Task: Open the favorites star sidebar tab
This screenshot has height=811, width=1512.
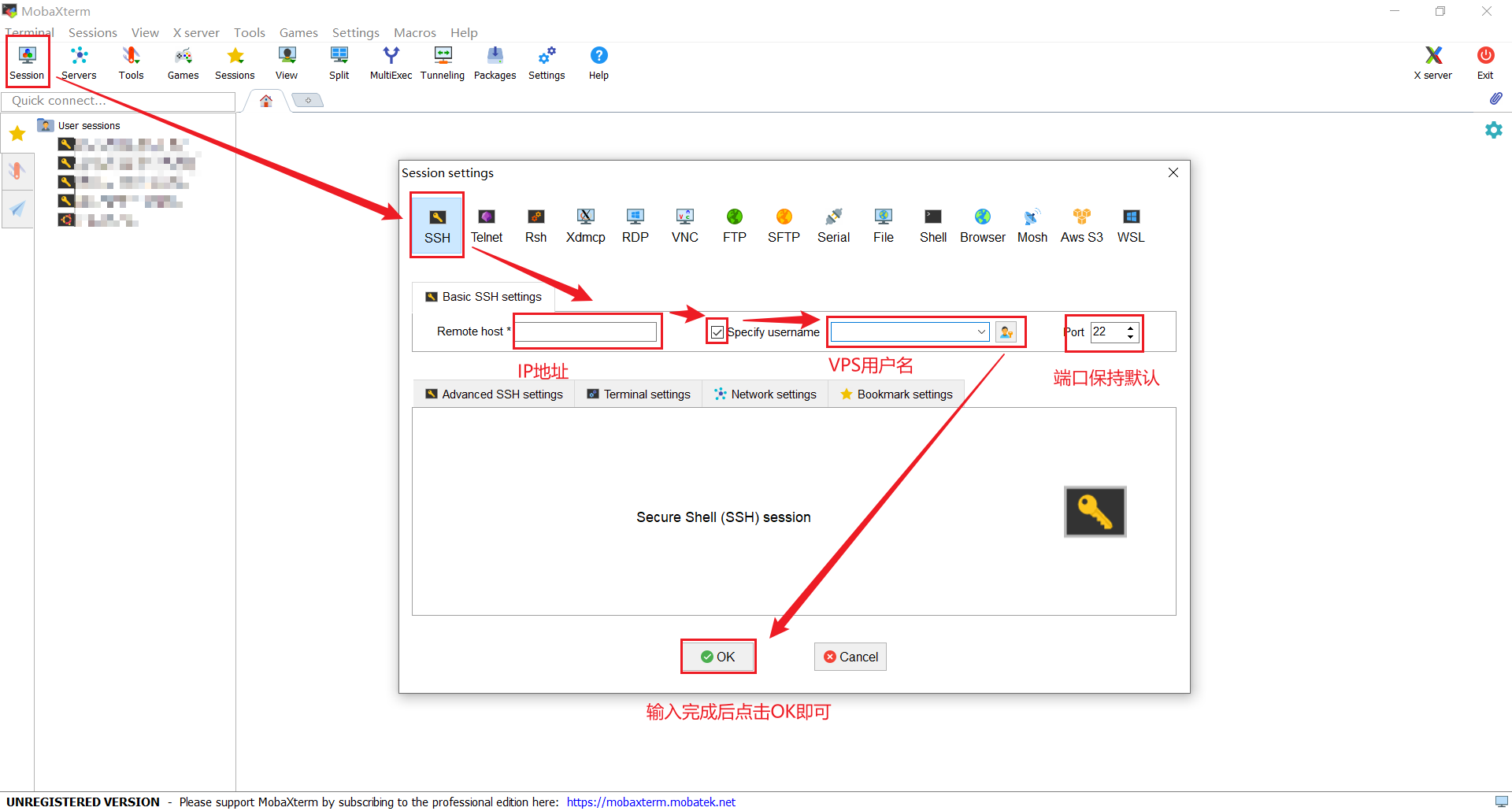Action: click(17, 133)
